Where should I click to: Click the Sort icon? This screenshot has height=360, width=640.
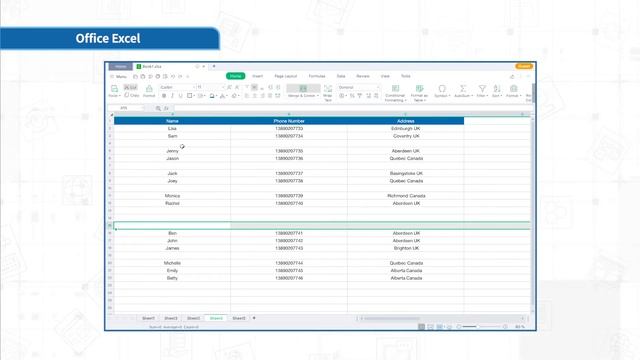[x=497, y=88]
